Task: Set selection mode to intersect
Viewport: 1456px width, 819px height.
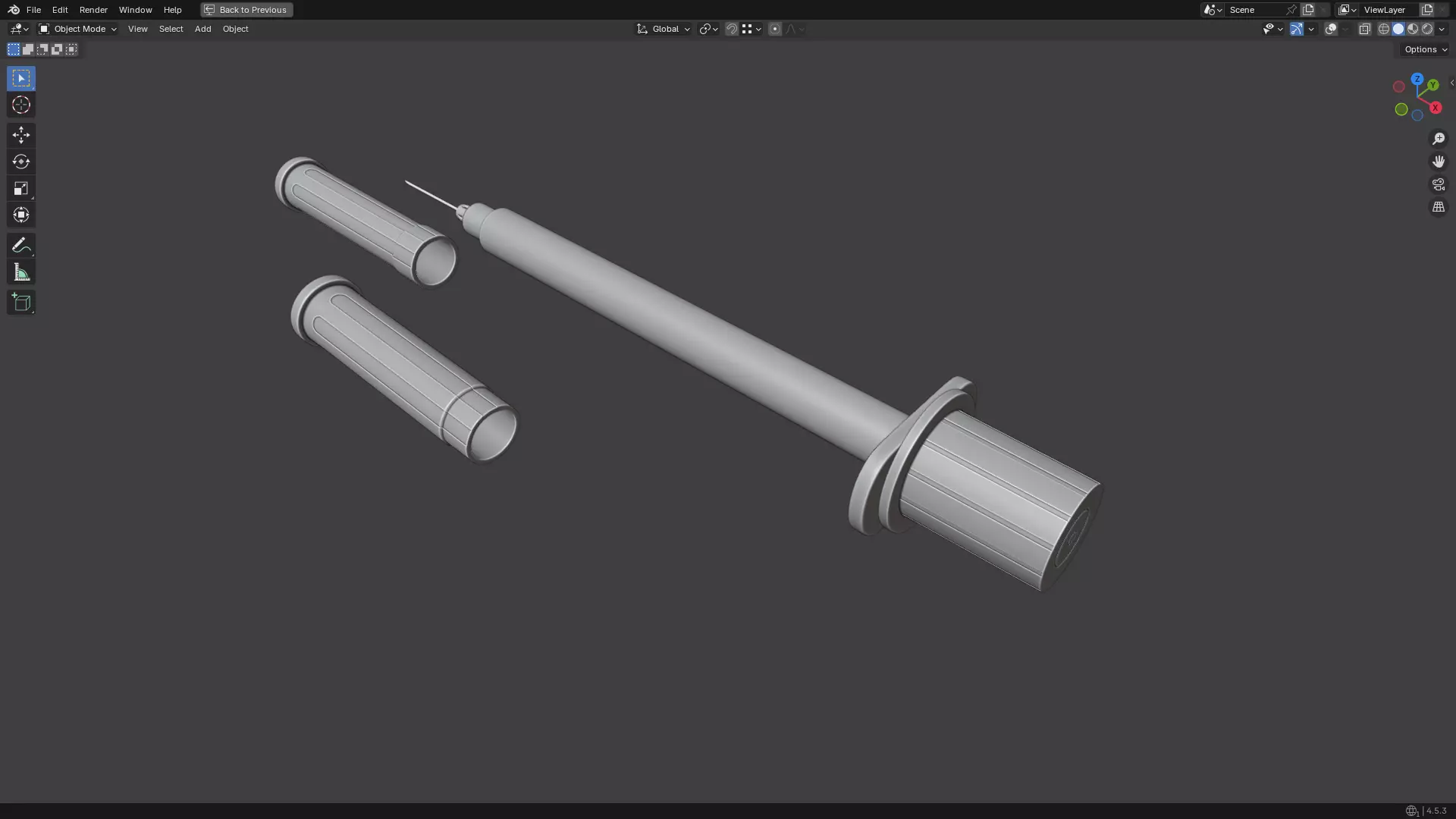Action: (x=71, y=49)
